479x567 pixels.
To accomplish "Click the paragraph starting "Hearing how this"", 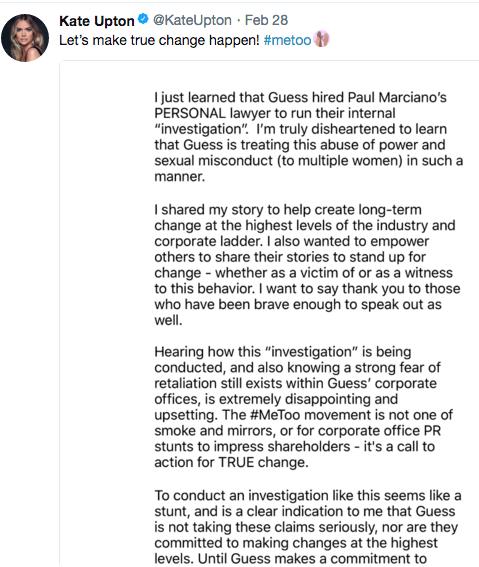I will (303, 407).
